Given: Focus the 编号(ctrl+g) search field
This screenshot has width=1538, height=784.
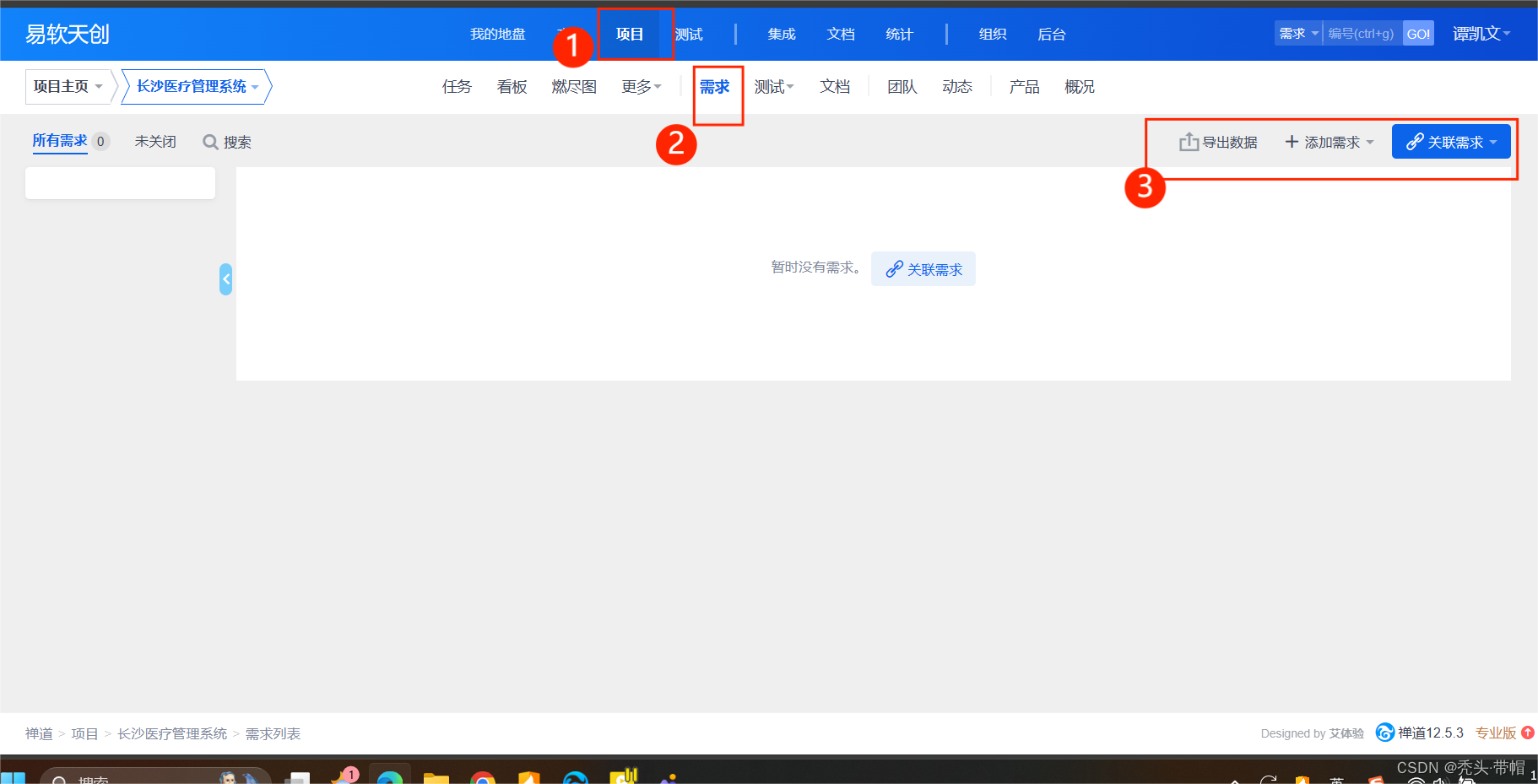Looking at the screenshot, I should click(x=1362, y=34).
